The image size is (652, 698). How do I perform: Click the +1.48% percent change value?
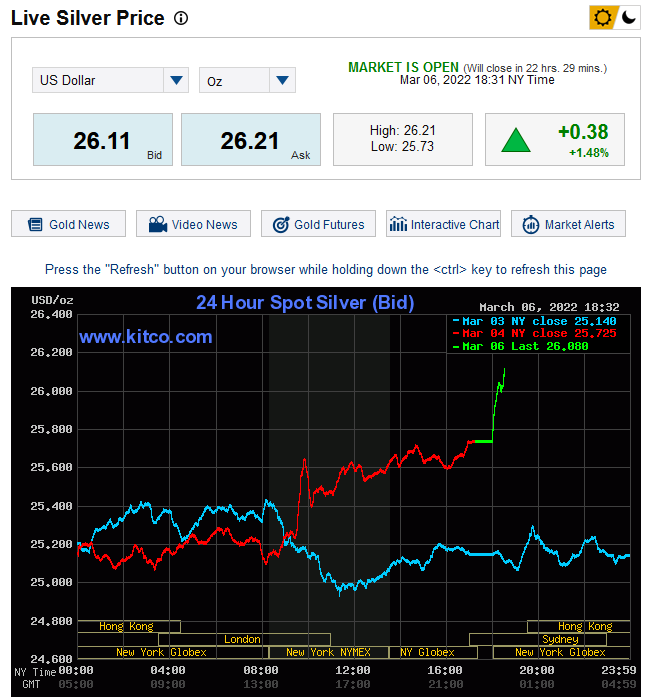tap(588, 153)
